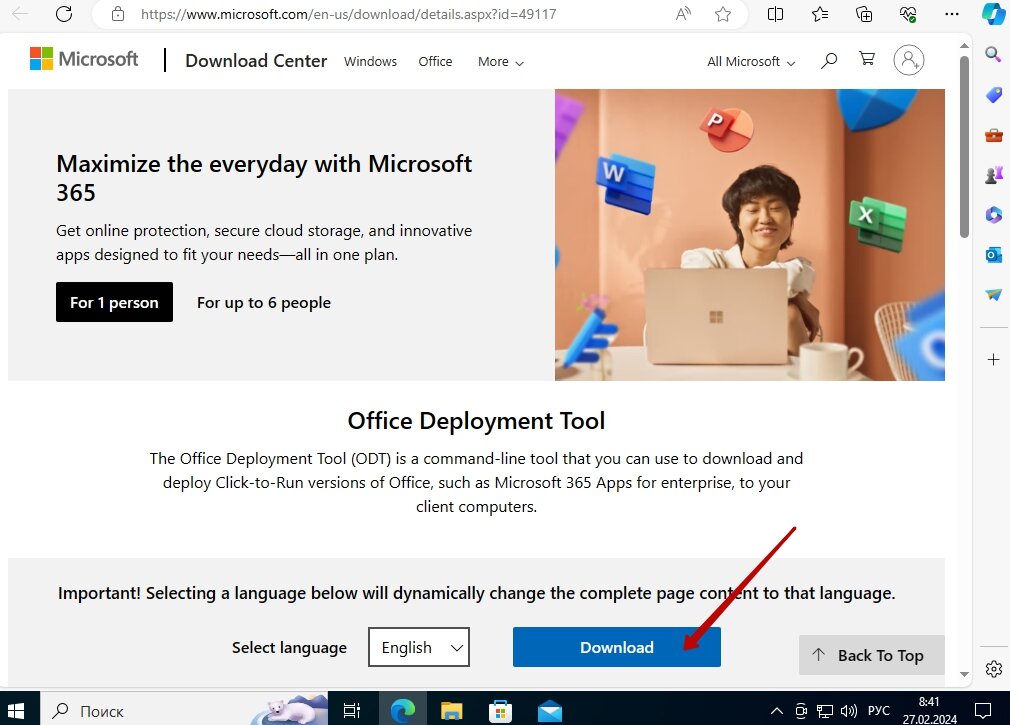
Task: Open the sidebar Microsoft 365 icon
Action: [x=993, y=214]
